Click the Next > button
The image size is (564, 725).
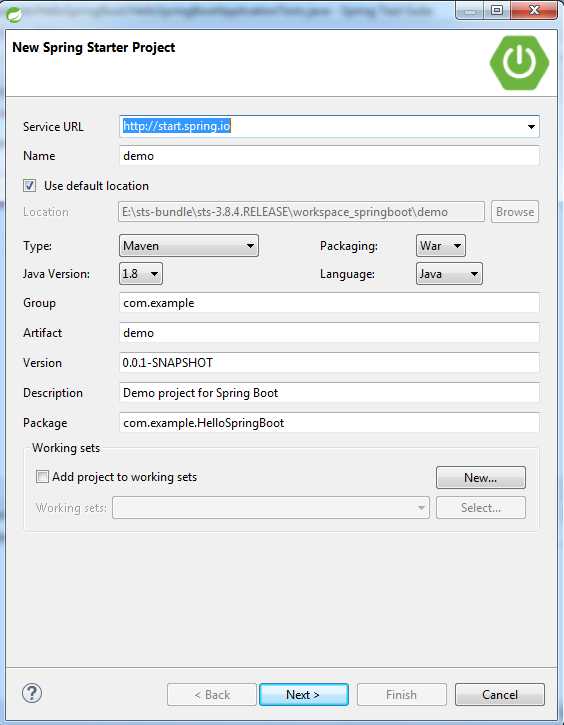click(x=304, y=694)
